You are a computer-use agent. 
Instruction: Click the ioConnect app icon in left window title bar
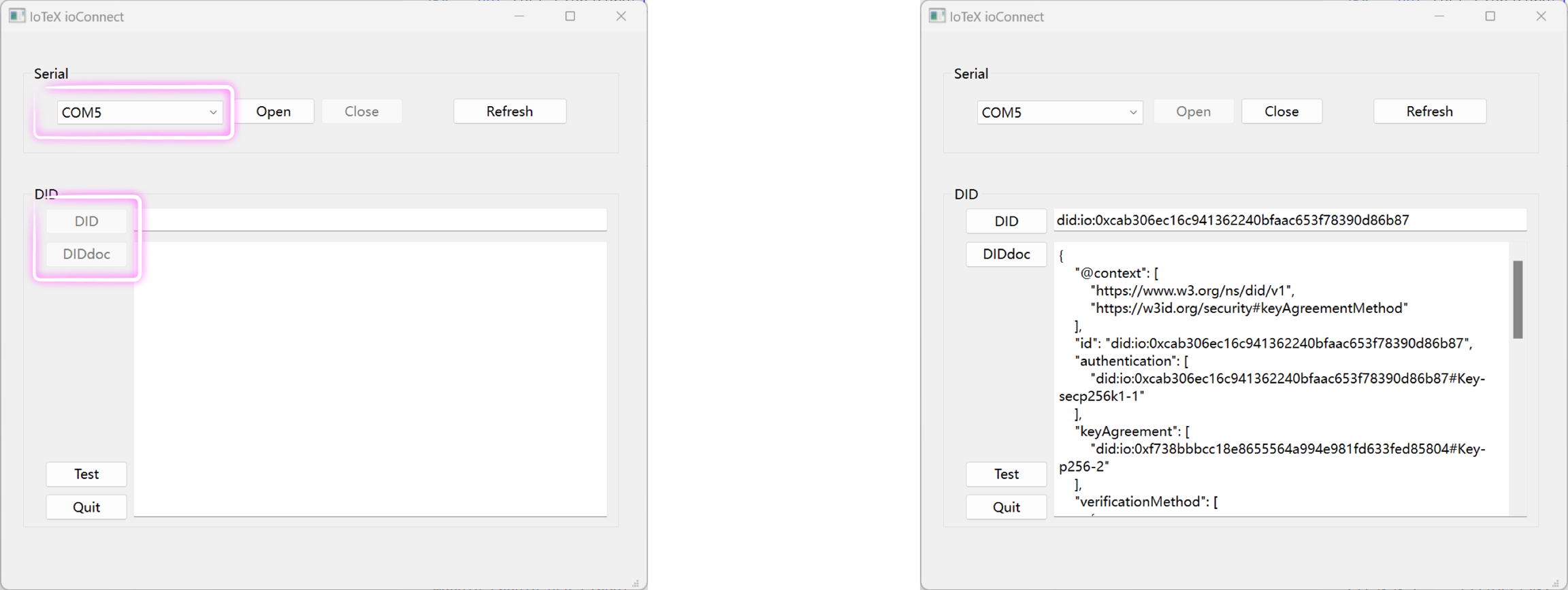17,16
